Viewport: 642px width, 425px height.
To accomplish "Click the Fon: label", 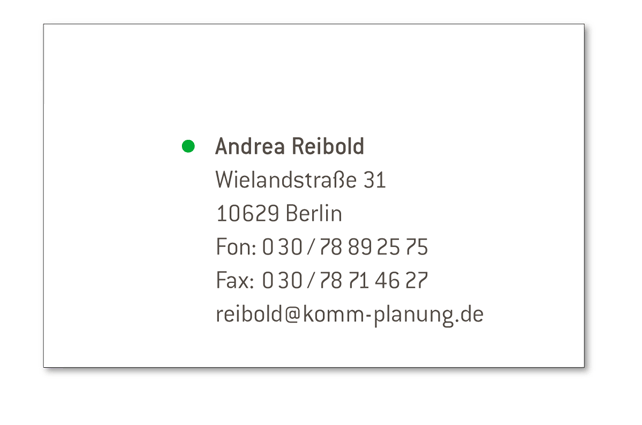I will pyautogui.click(x=236, y=247).
